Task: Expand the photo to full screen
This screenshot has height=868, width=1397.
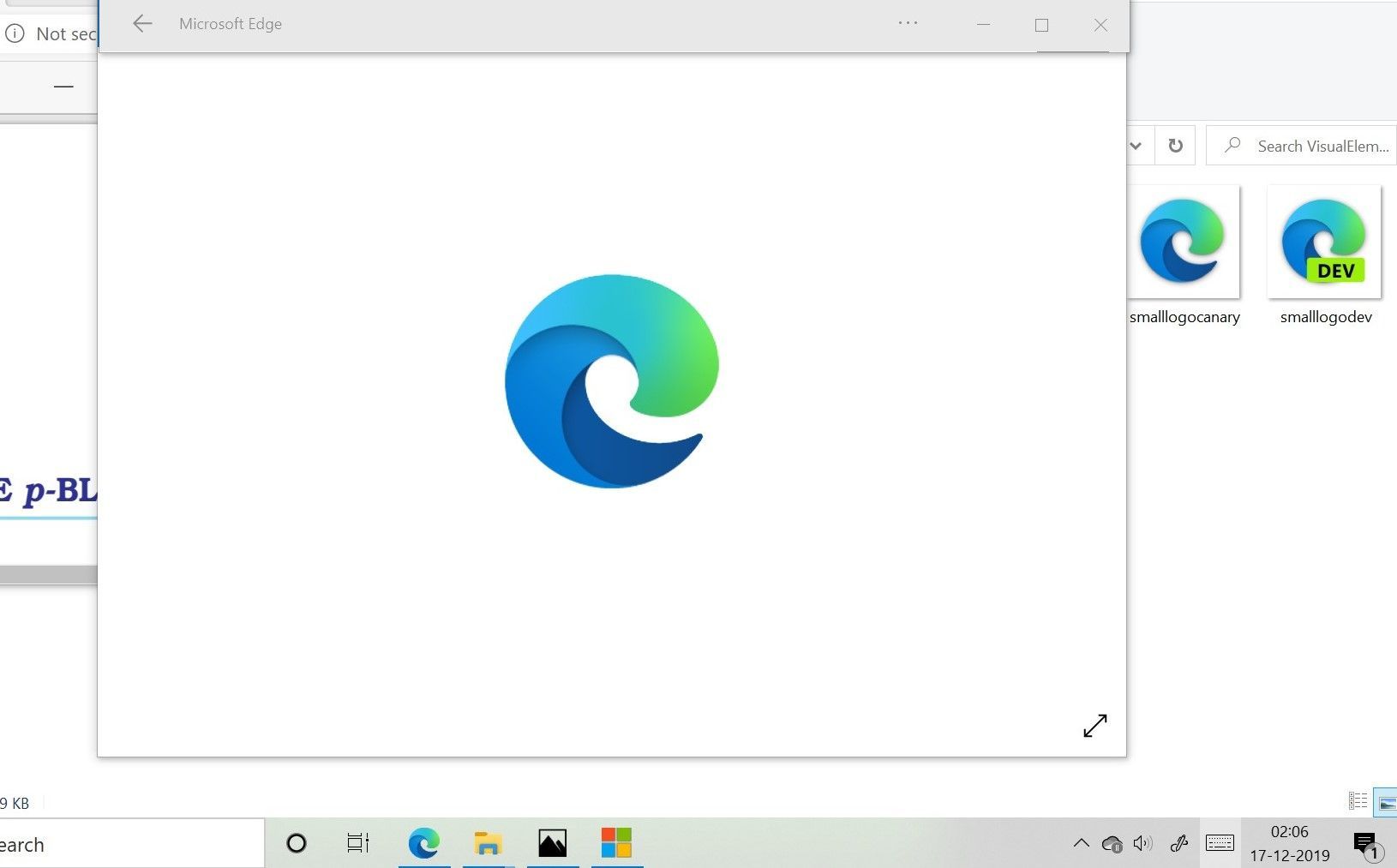Action: (x=1097, y=726)
